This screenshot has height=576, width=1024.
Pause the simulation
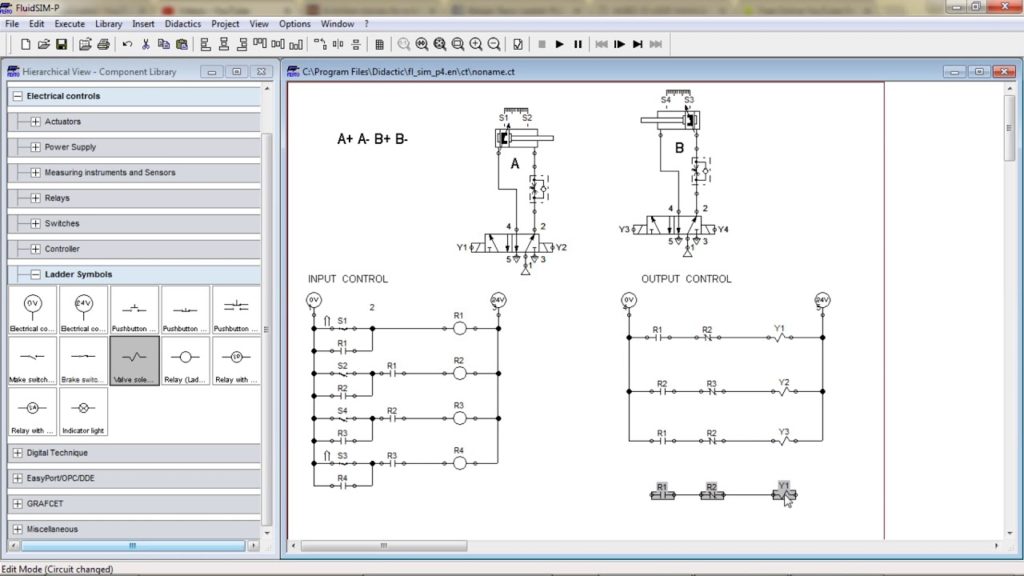click(578, 44)
